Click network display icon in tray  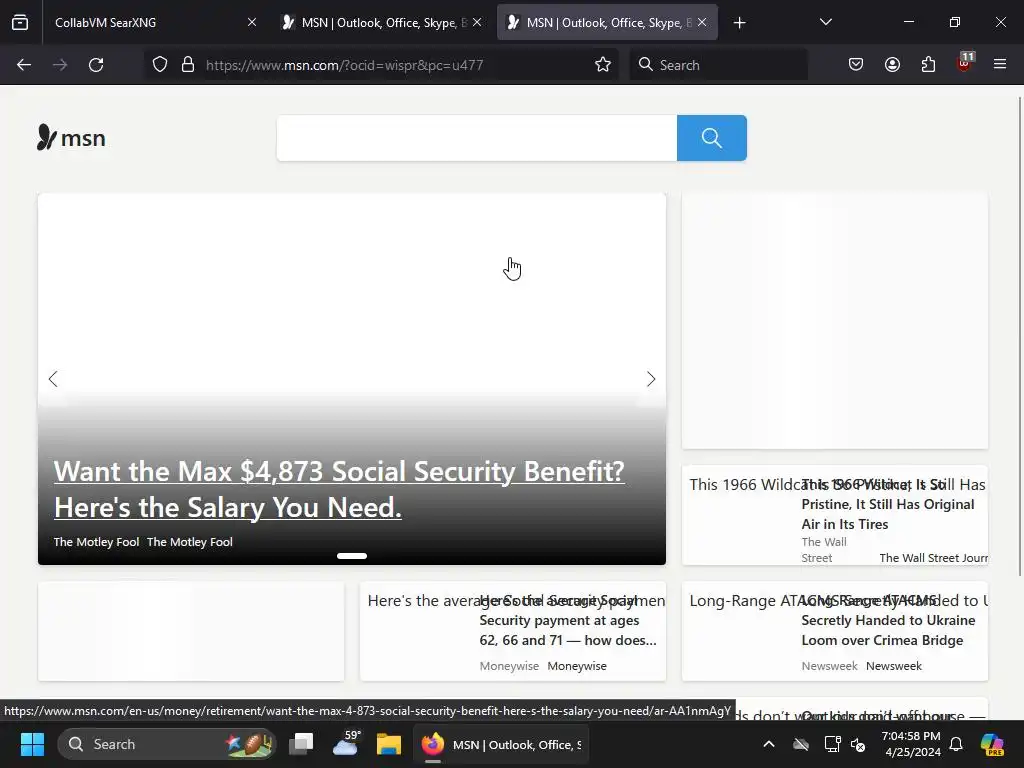pos(832,744)
